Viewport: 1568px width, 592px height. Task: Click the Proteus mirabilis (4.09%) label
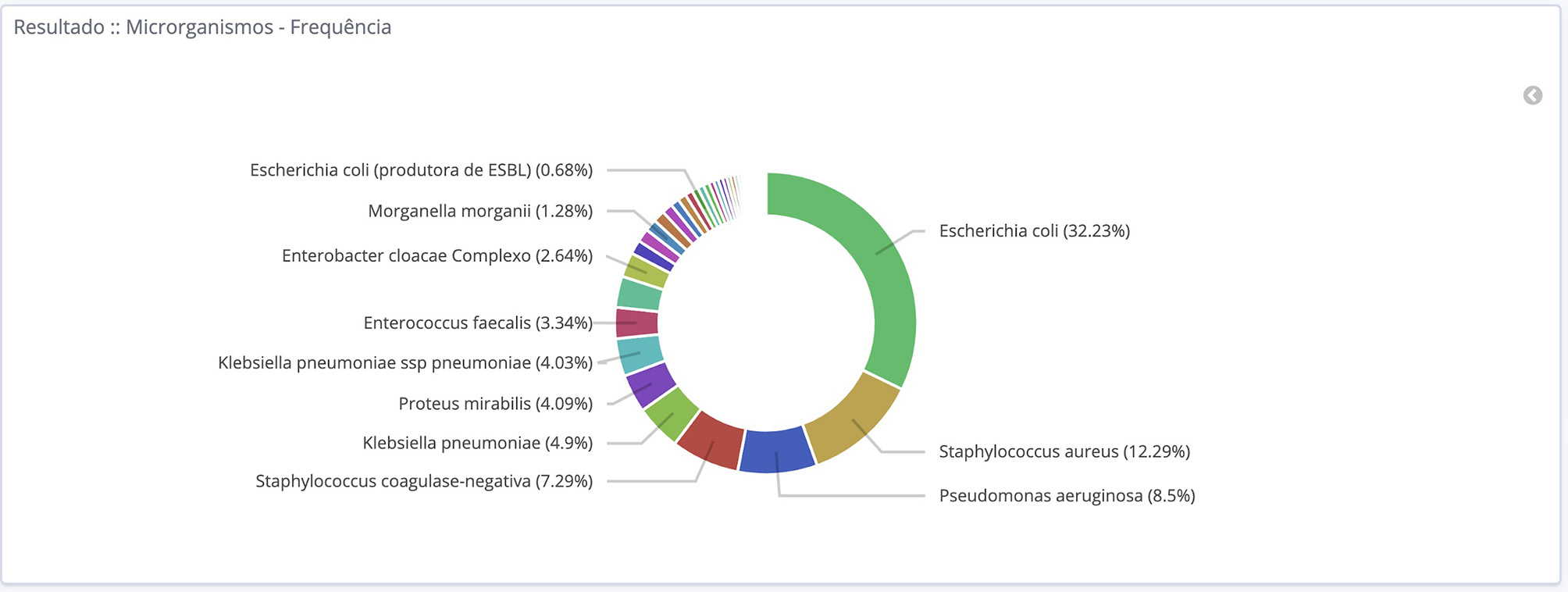(495, 404)
